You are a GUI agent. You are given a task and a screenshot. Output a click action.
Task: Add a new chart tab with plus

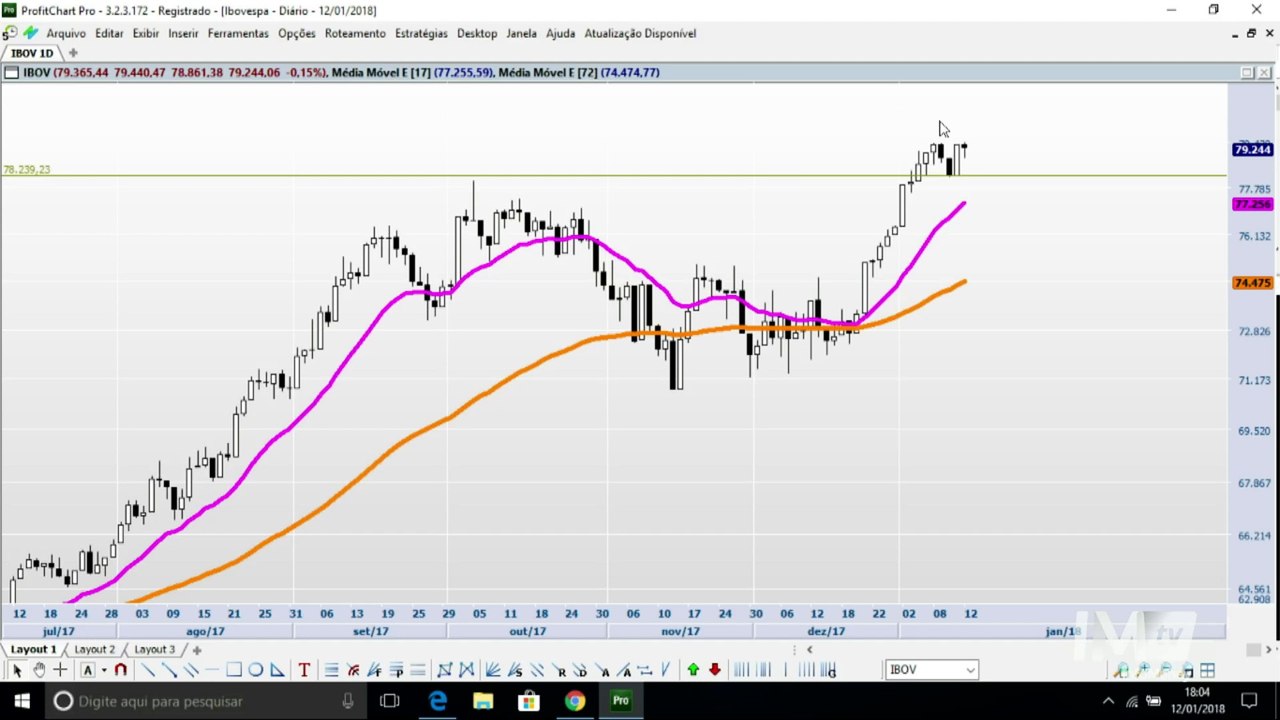pos(72,53)
